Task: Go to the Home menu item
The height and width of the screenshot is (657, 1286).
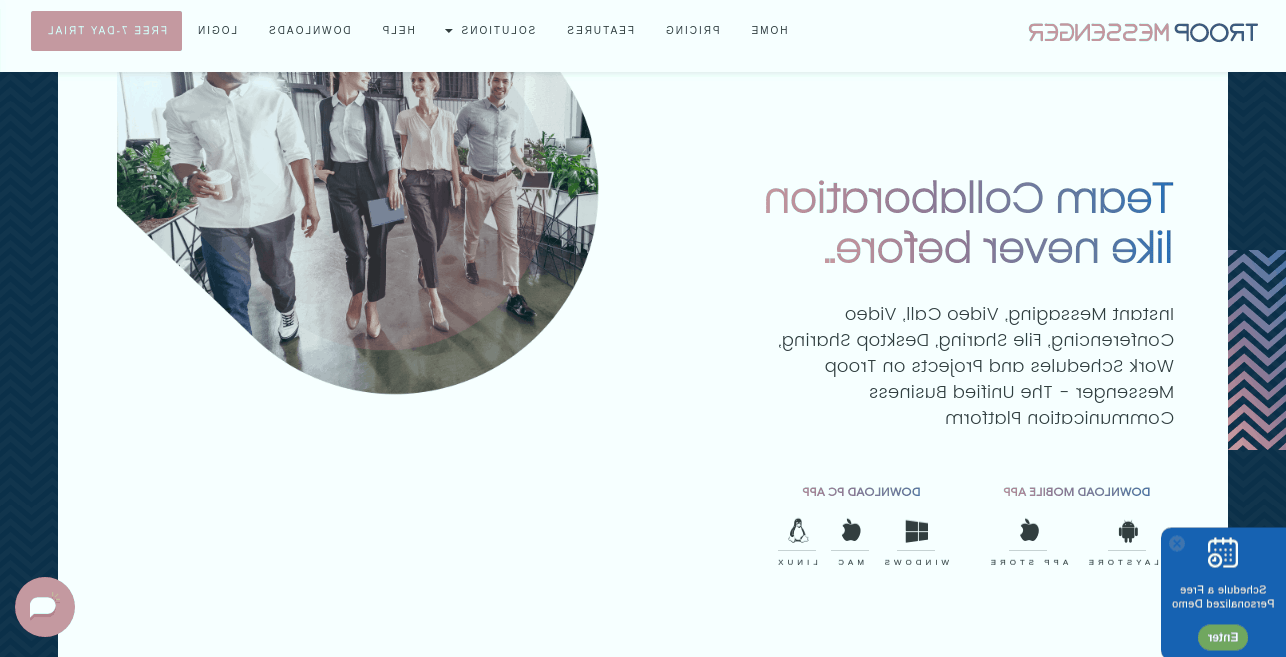Action: pyautogui.click(x=770, y=31)
